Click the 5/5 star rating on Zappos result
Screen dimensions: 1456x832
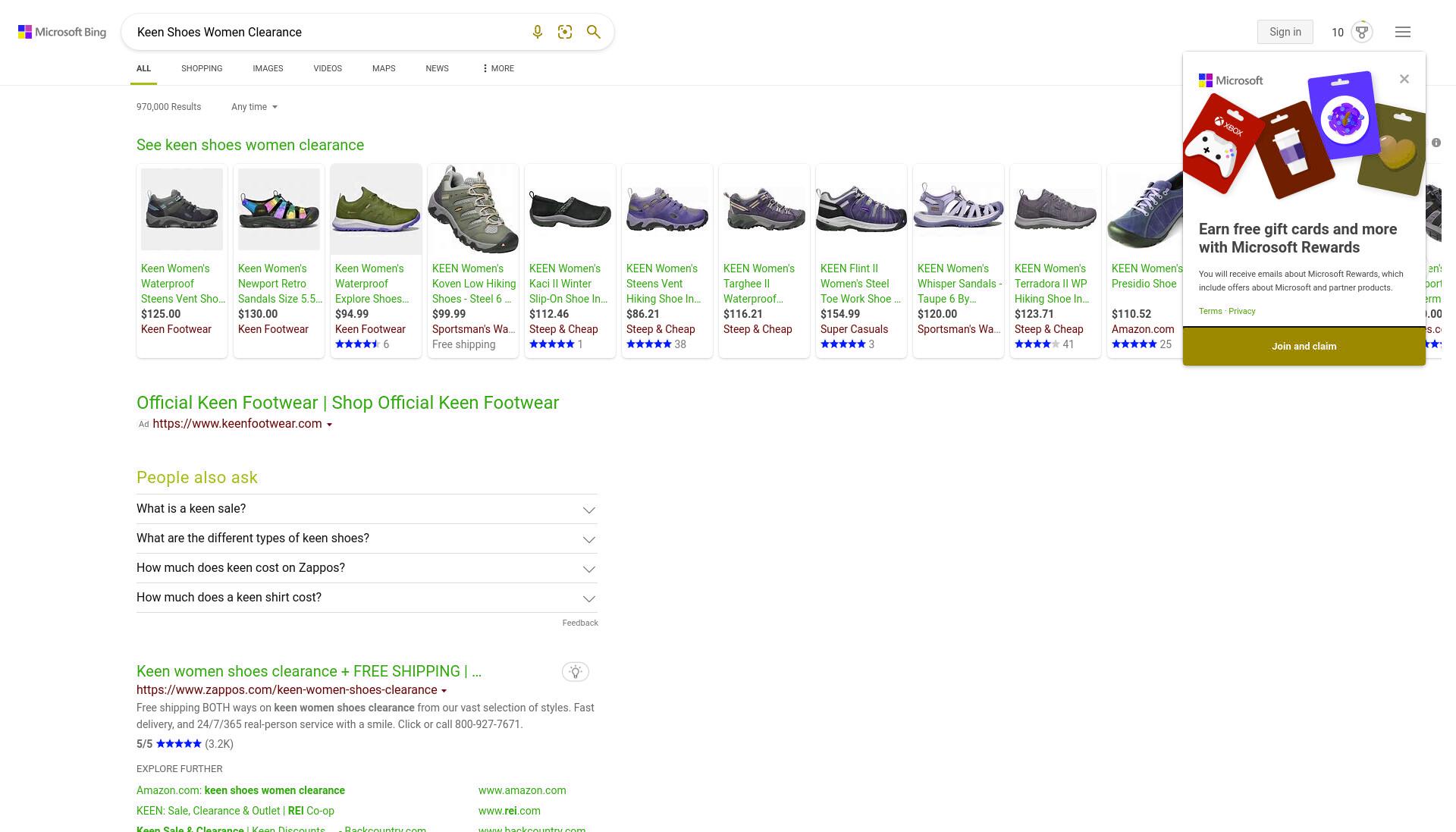click(178, 744)
